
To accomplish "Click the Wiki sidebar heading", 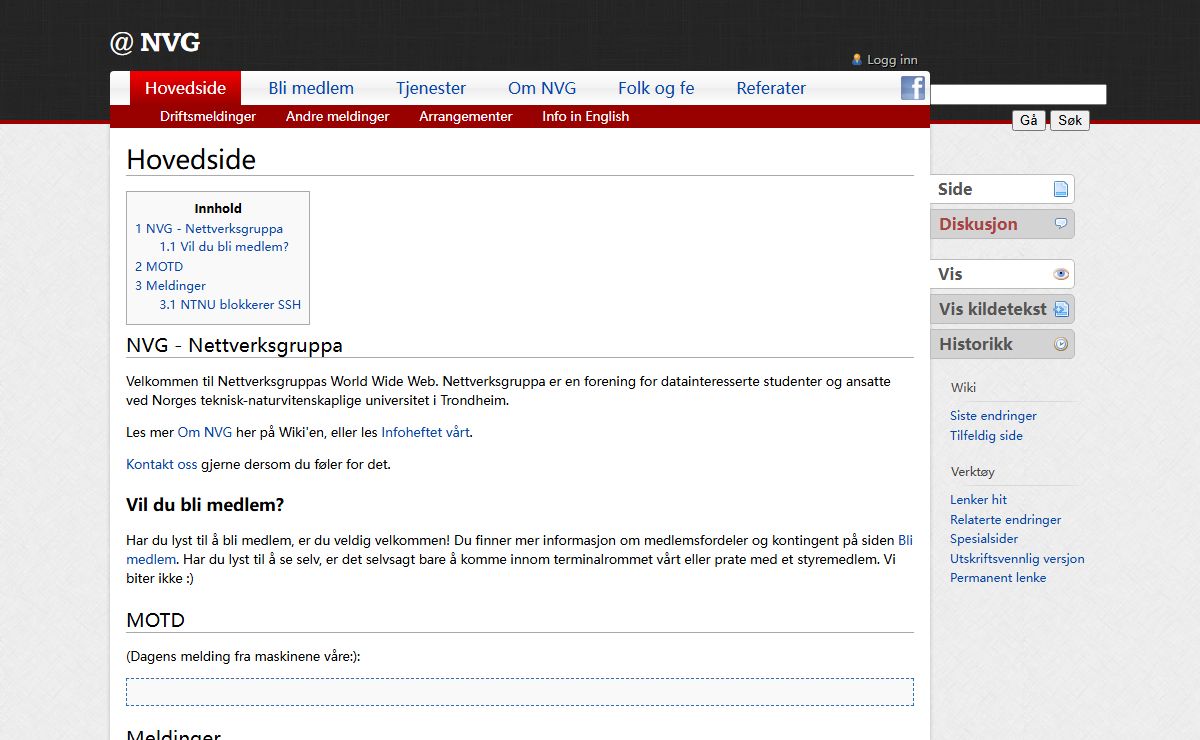I will (x=963, y=387).
